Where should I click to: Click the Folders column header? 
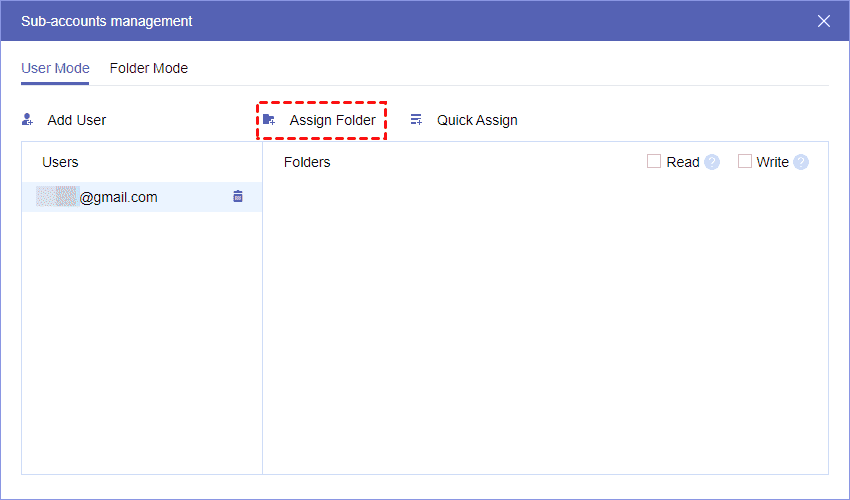point(307,162)
